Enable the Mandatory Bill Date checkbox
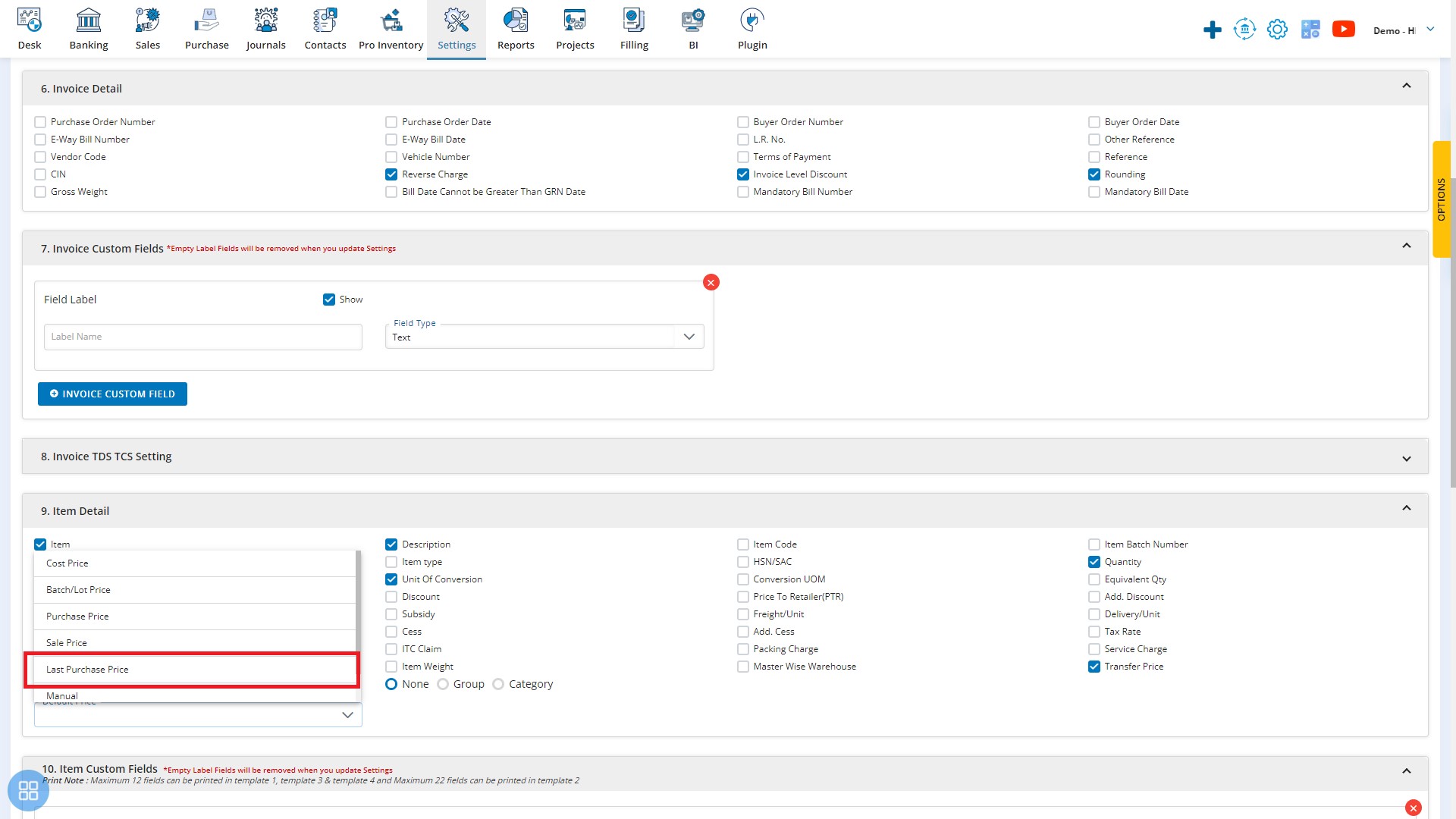This screenshot has width=1456, height=819. (x=1094, y=192)
